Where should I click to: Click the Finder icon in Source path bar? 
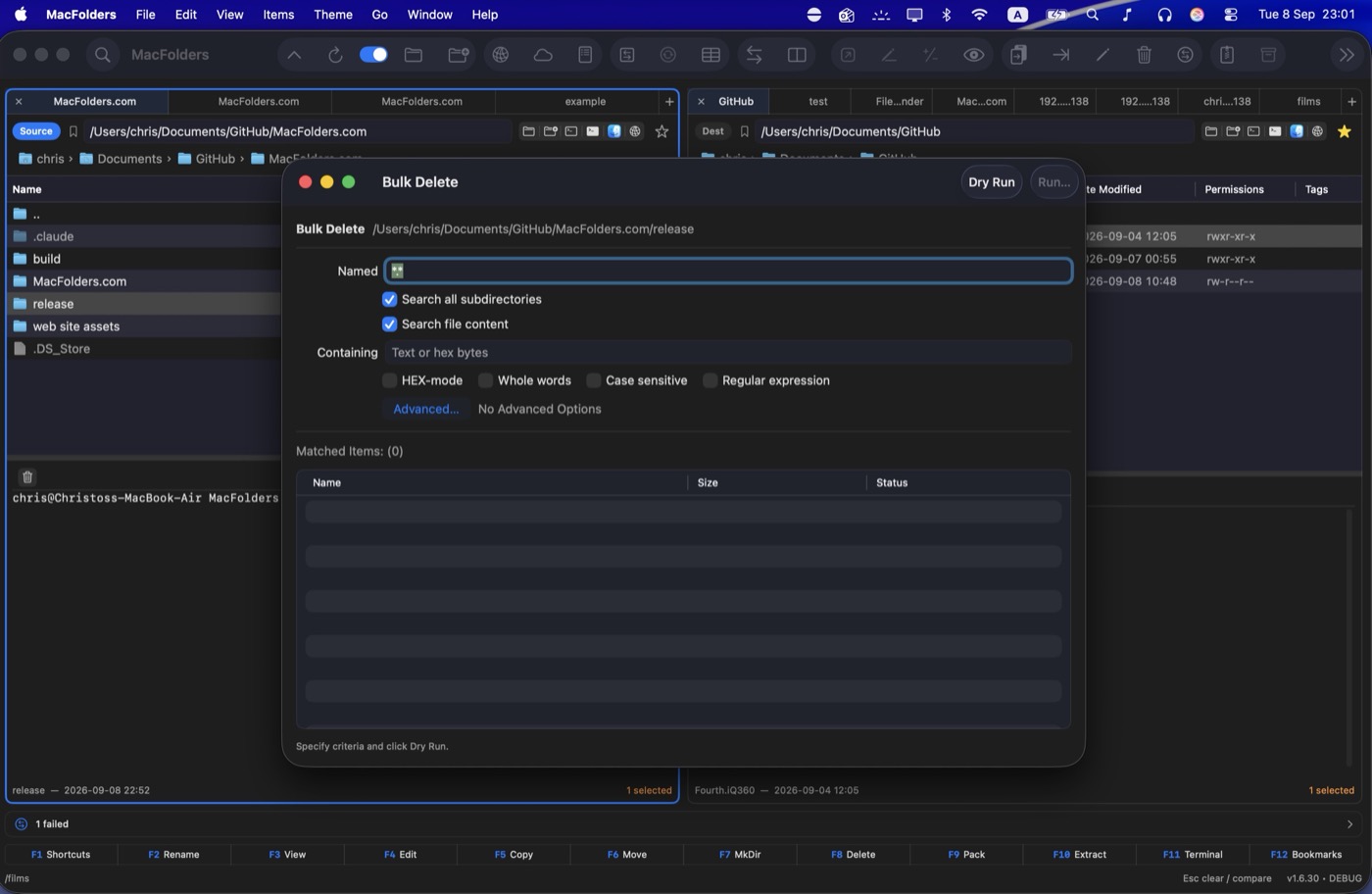pyautogui.click(x=614, y=131)
